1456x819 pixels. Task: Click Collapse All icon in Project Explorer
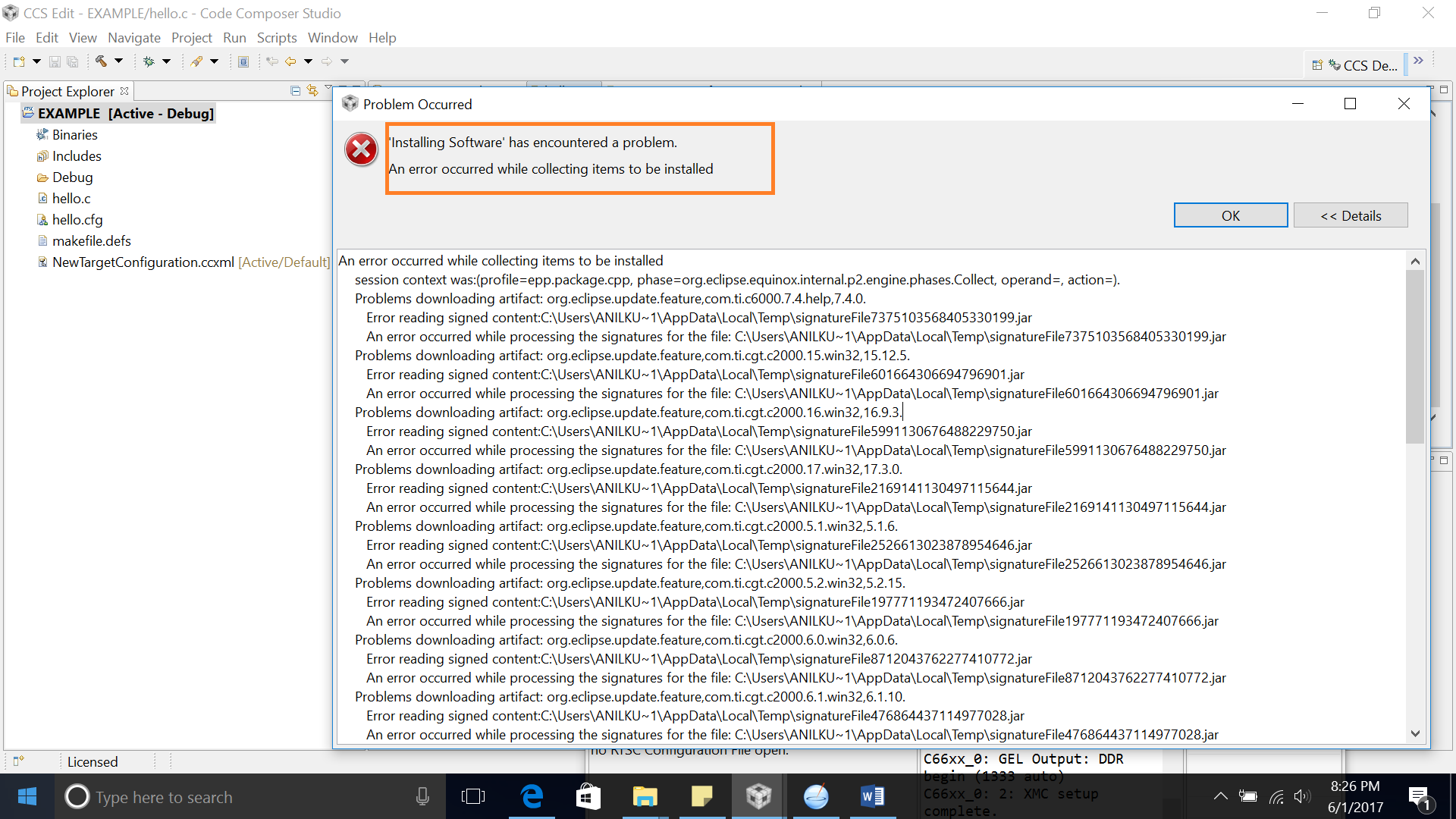coord(296,91)
